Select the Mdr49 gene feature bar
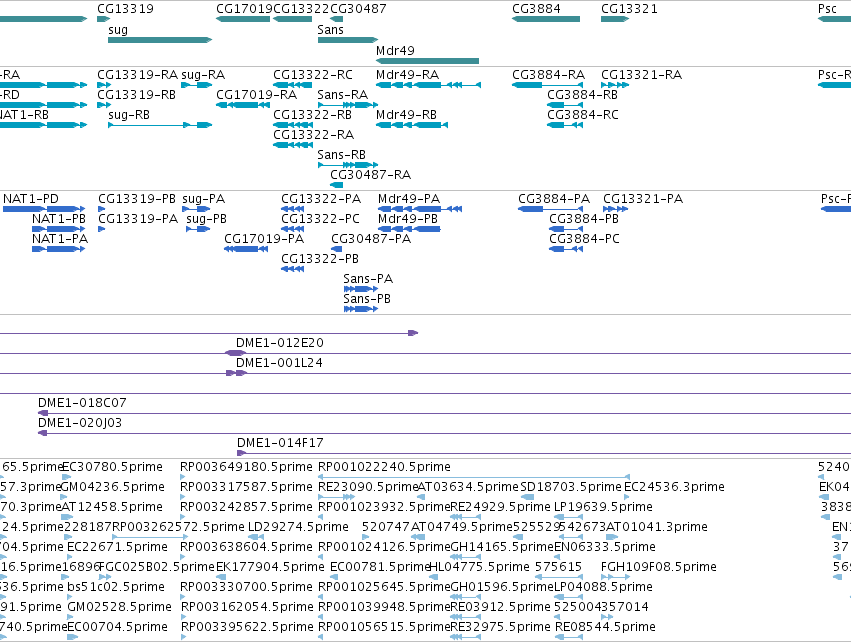Screen dimensions: 851x642 (428, 61)
